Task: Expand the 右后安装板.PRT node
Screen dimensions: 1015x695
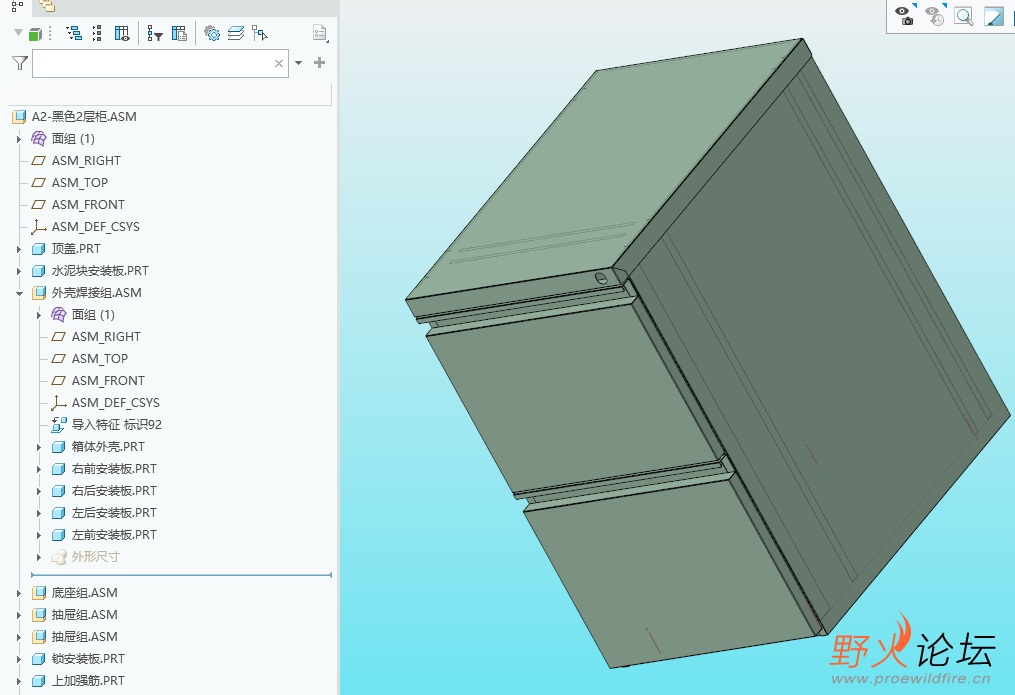Action: click(39, 491)
